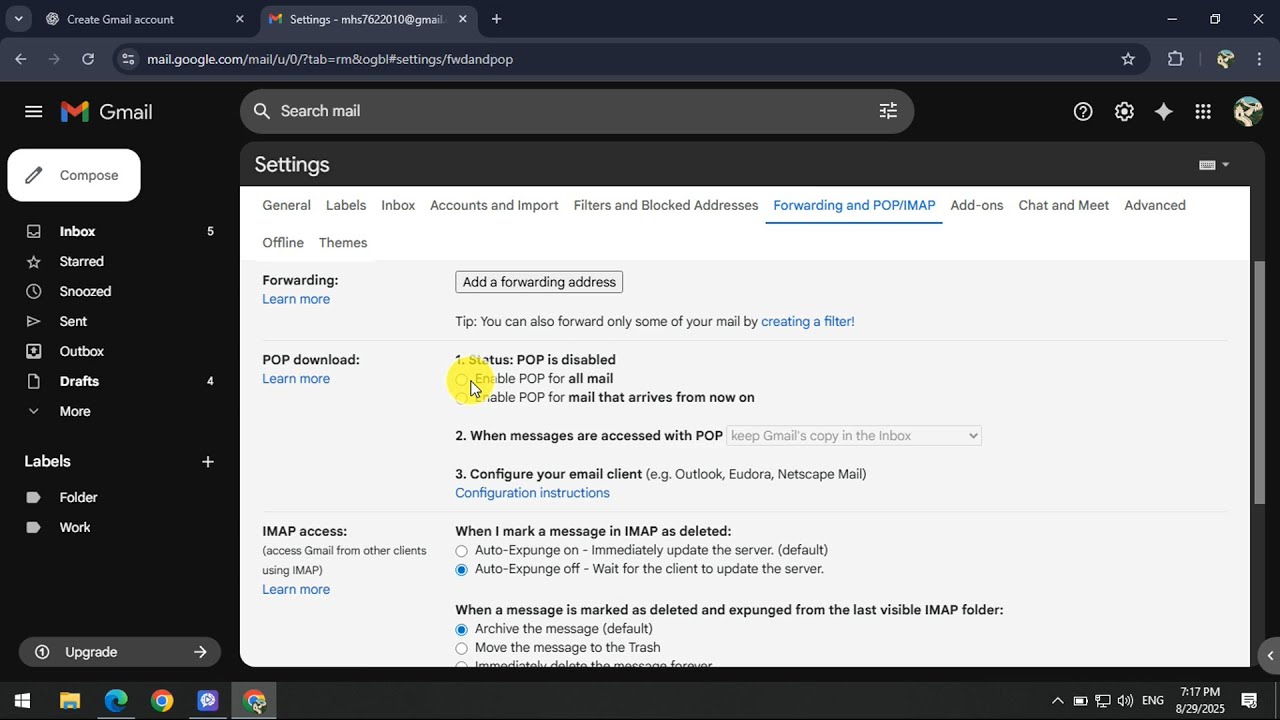Open Chrome profile avatar in the toolbar
This screenshot has width=1280, height=720.
(1225, 59)
